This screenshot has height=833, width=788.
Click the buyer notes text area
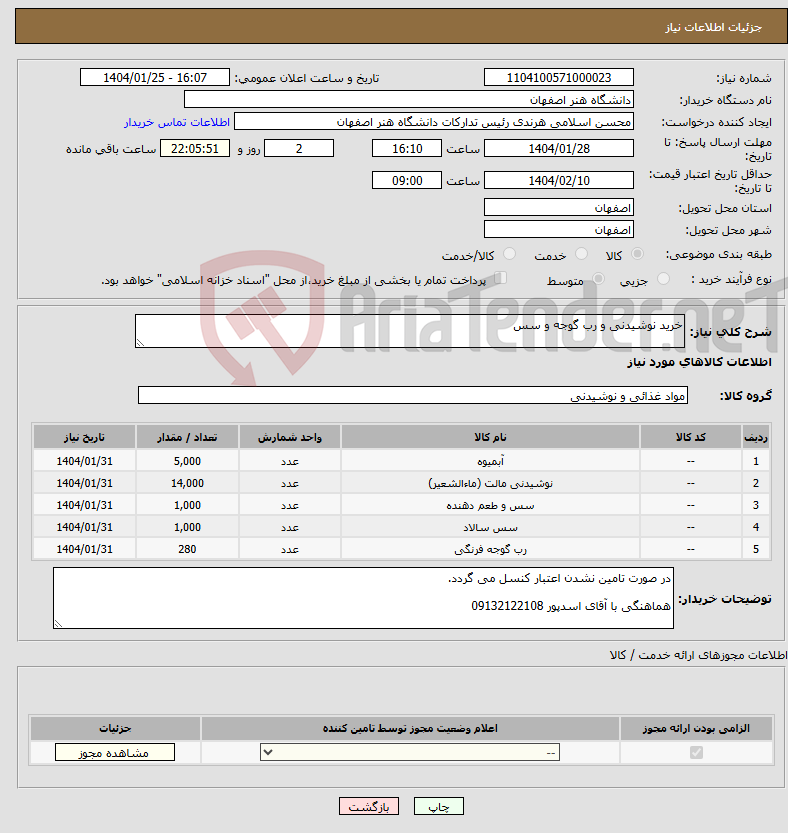coord(363,598)
